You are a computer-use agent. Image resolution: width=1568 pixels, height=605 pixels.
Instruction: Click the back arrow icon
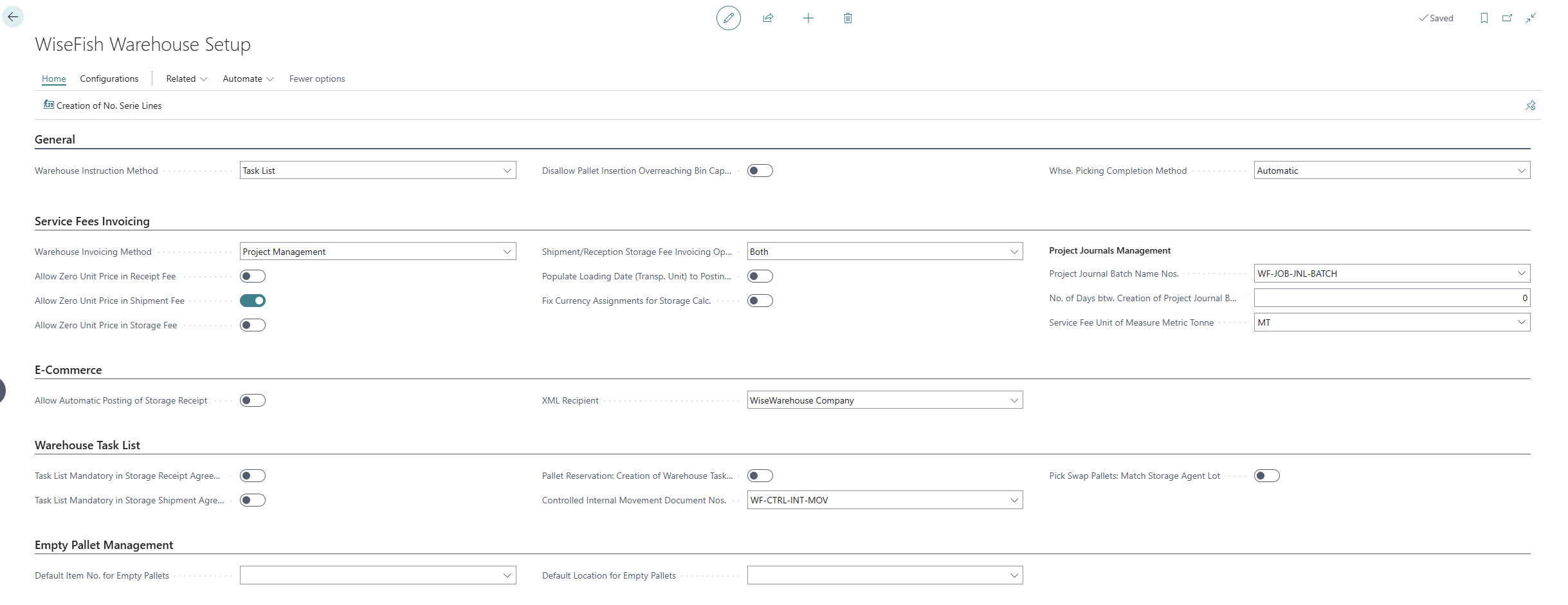[x=13, y=17]
